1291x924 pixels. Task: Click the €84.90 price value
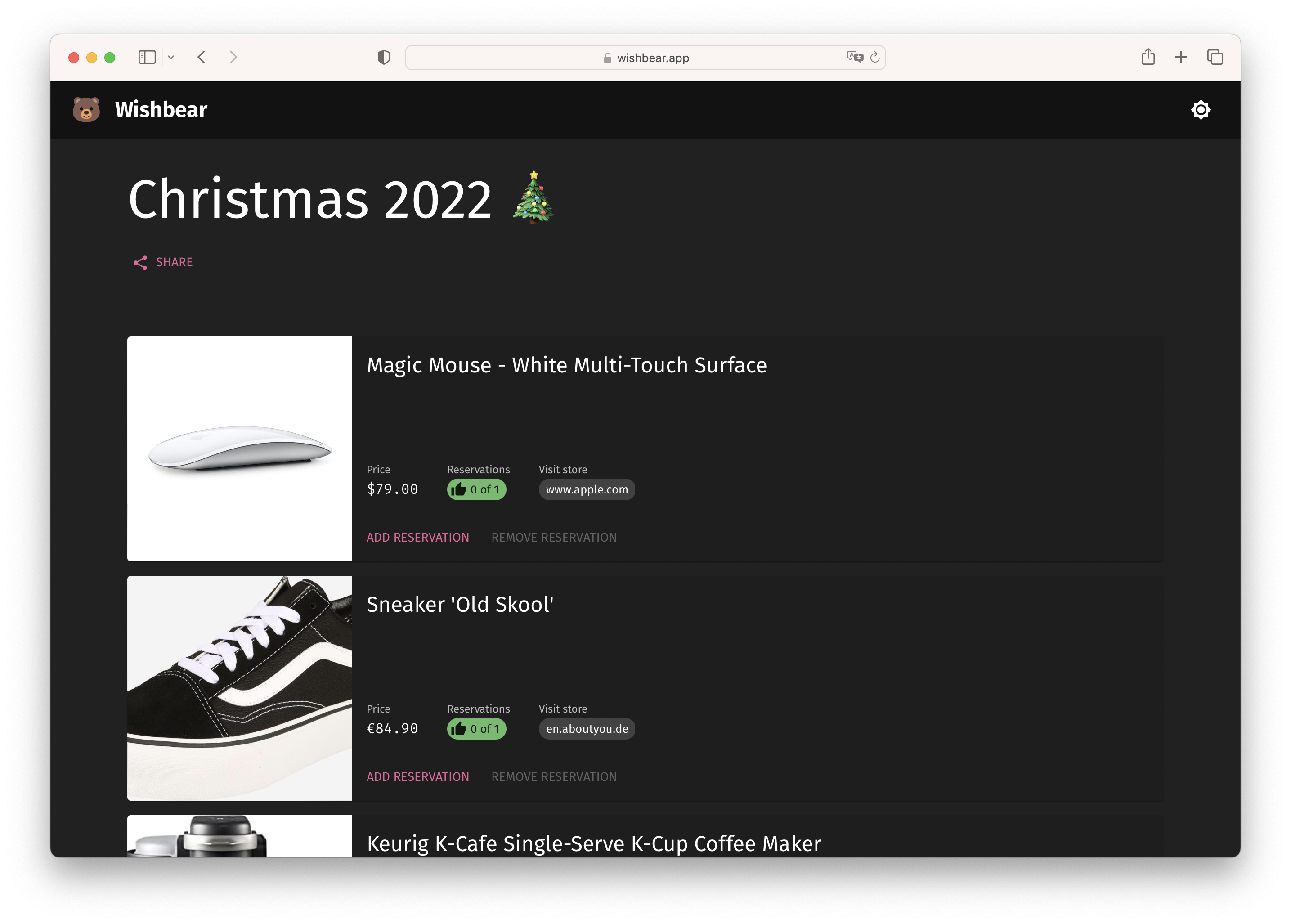392,729
